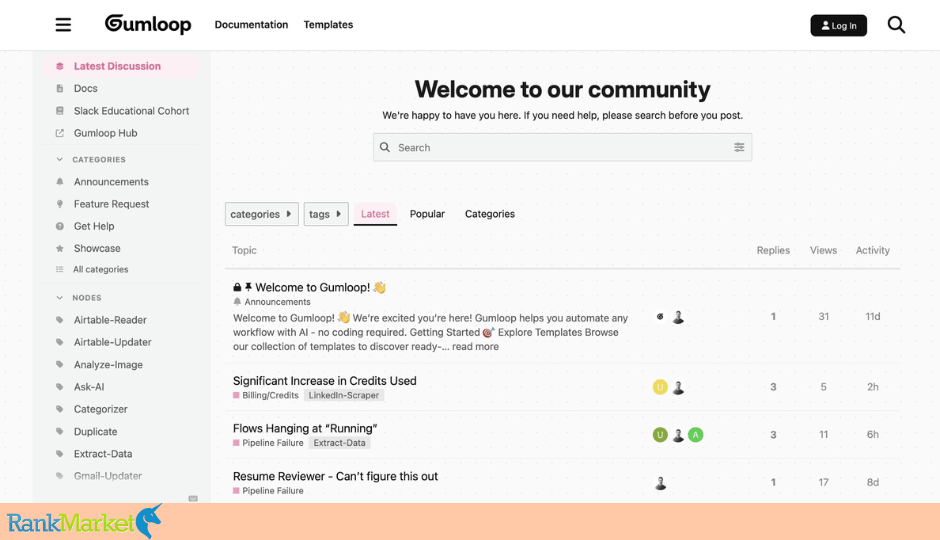This screenshot has width=940, height=540.
Task: Click the green U avatar on Flows topic
Action: tap(660, 435)
